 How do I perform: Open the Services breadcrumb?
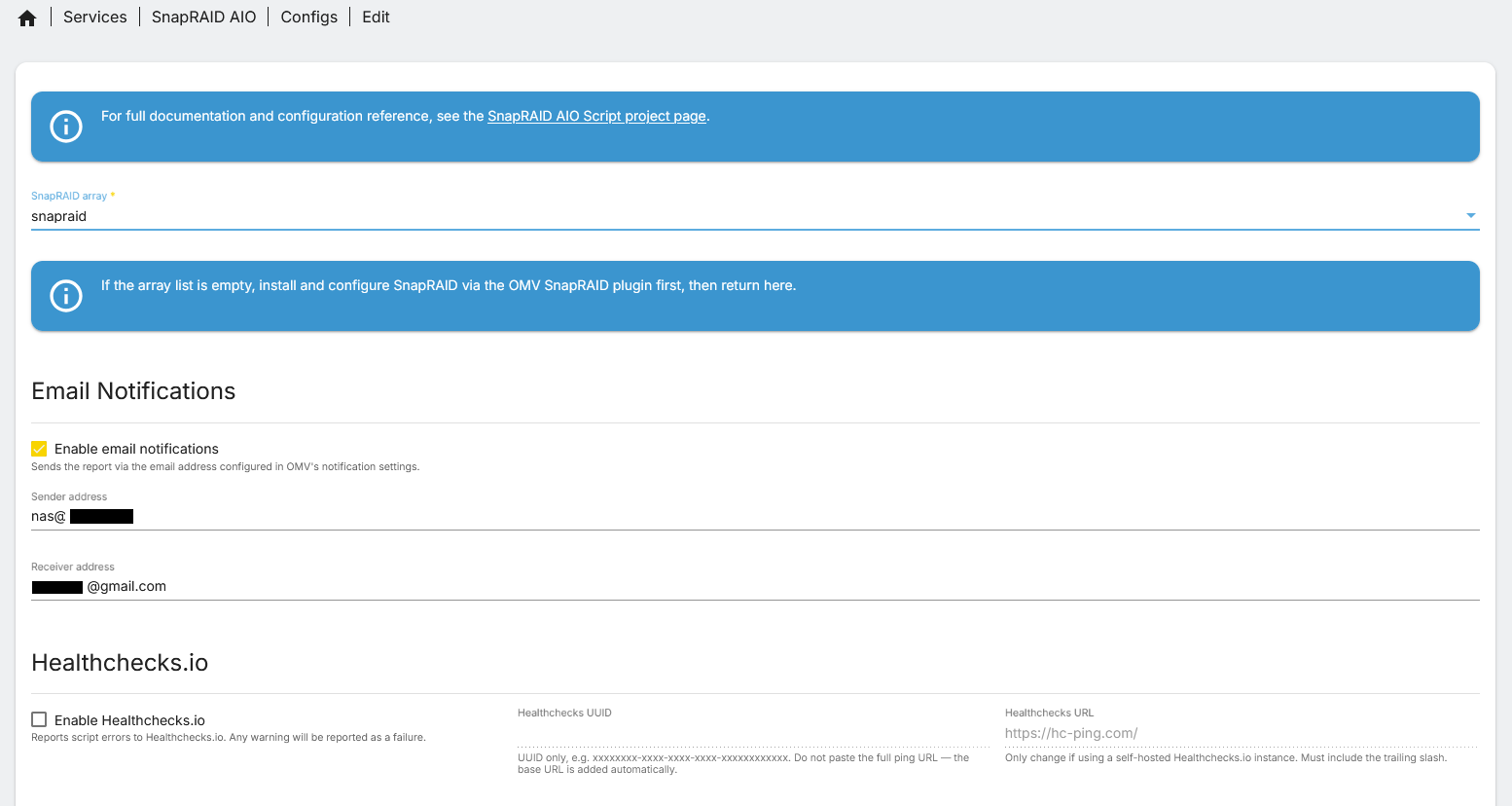[95, 17]
